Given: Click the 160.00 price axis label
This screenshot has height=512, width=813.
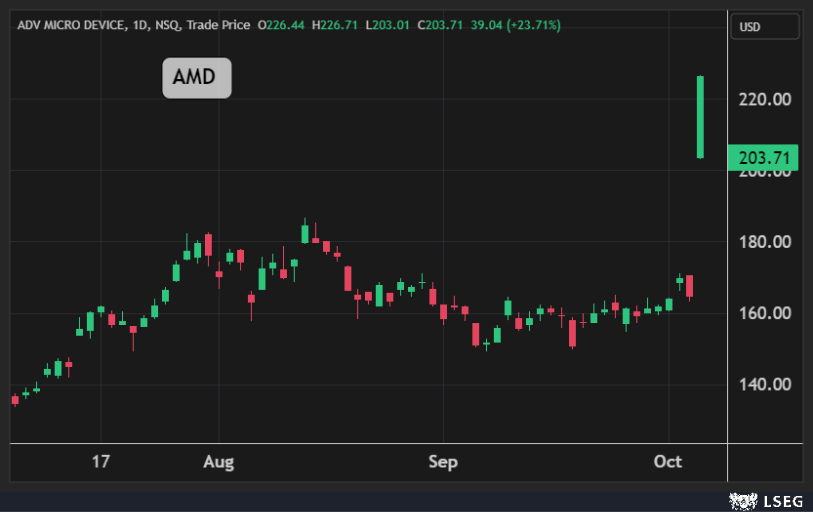Looking at the screenshot, I should pyautogui.click(x=764, y=313).
